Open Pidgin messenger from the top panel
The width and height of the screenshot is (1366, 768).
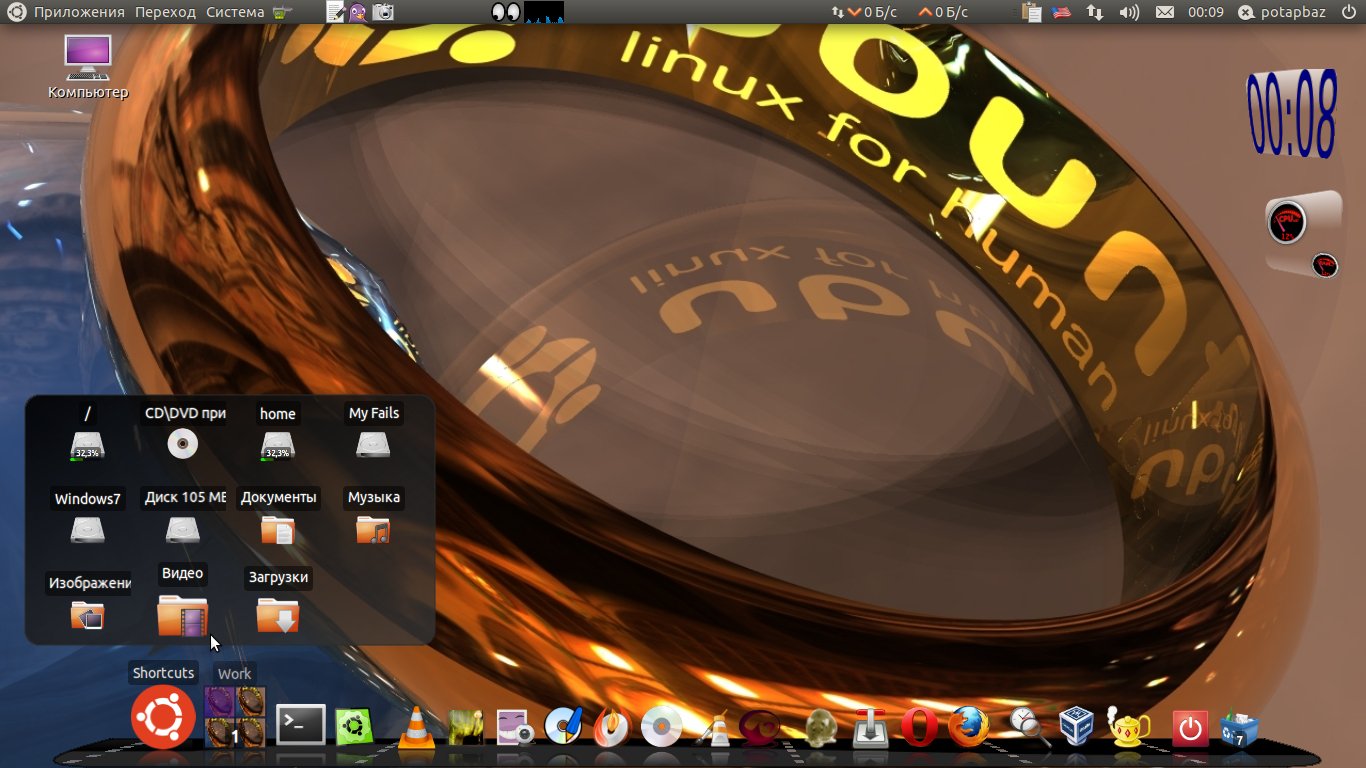click(358, 12)
